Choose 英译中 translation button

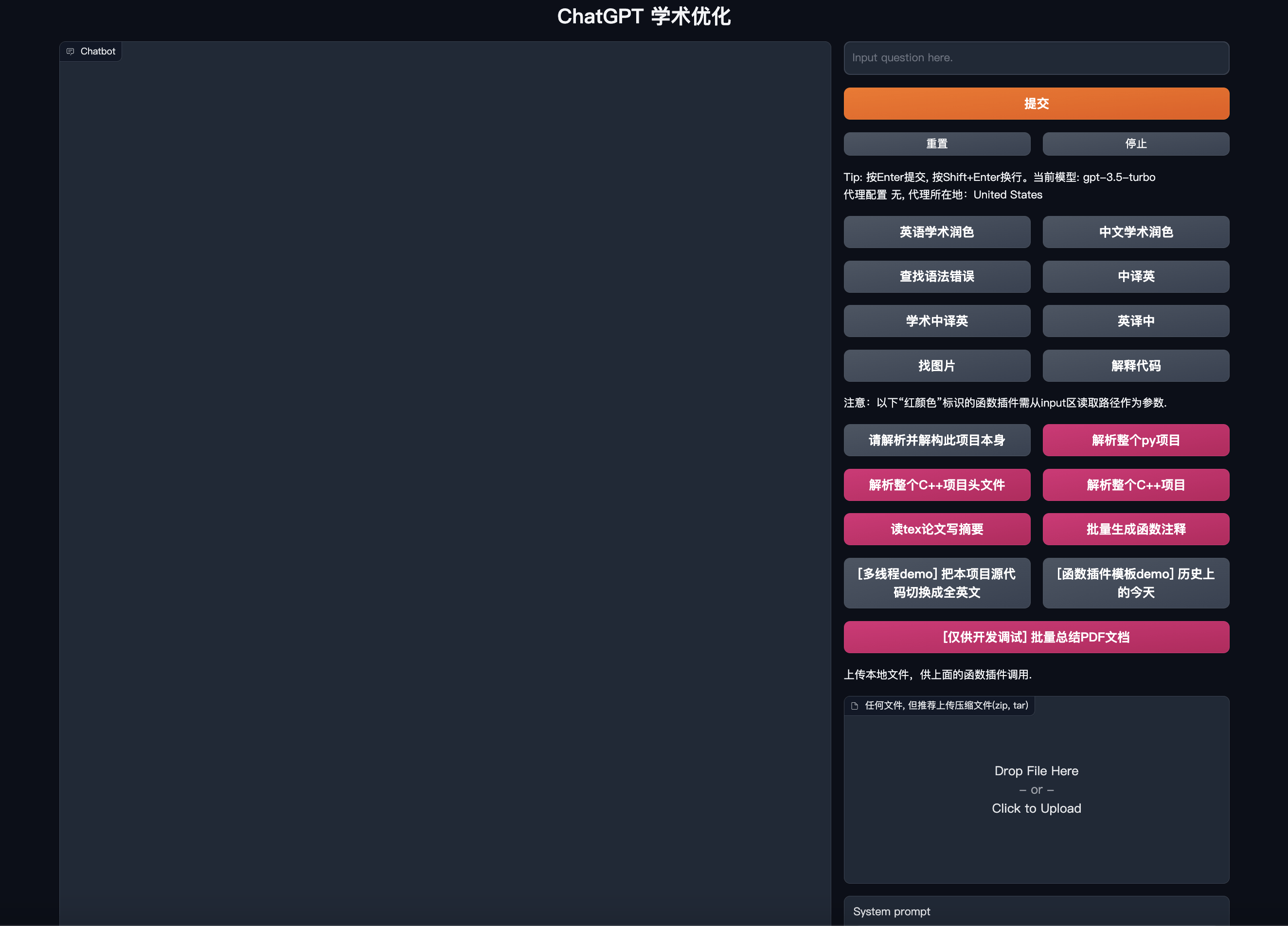point(1135,321)
